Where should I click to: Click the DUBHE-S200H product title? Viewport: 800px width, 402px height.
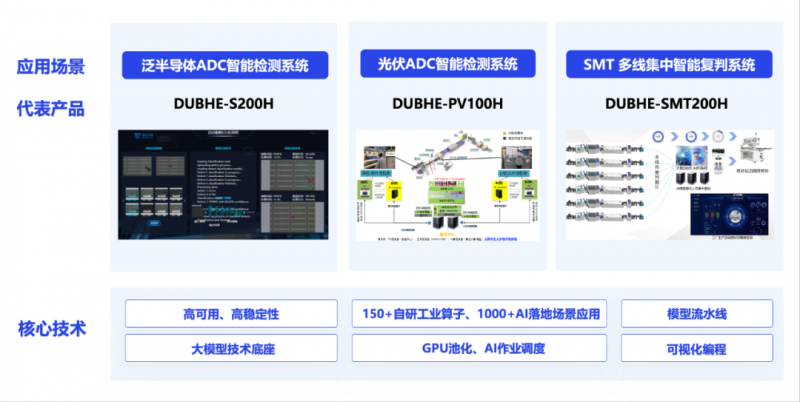224,103
